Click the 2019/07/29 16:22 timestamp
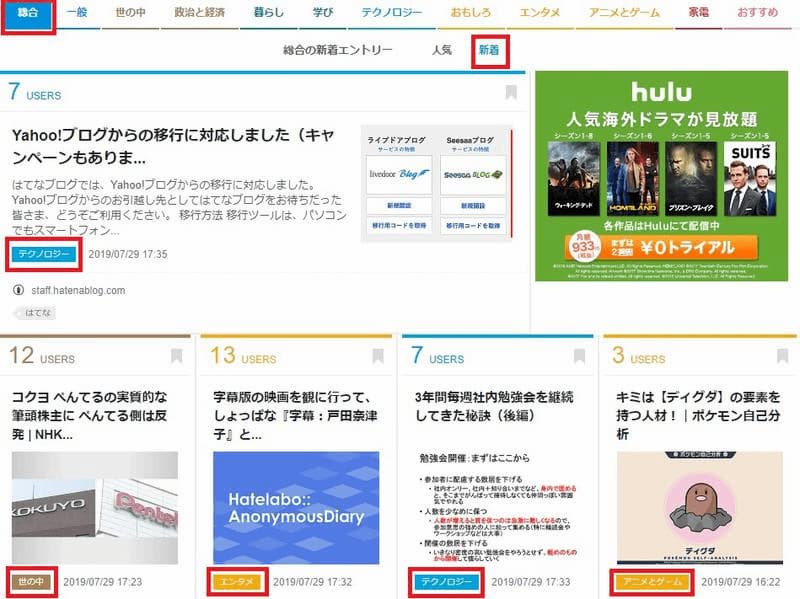Image resolution: width=800 pixels, height=599 pixels. click(741, 582)
